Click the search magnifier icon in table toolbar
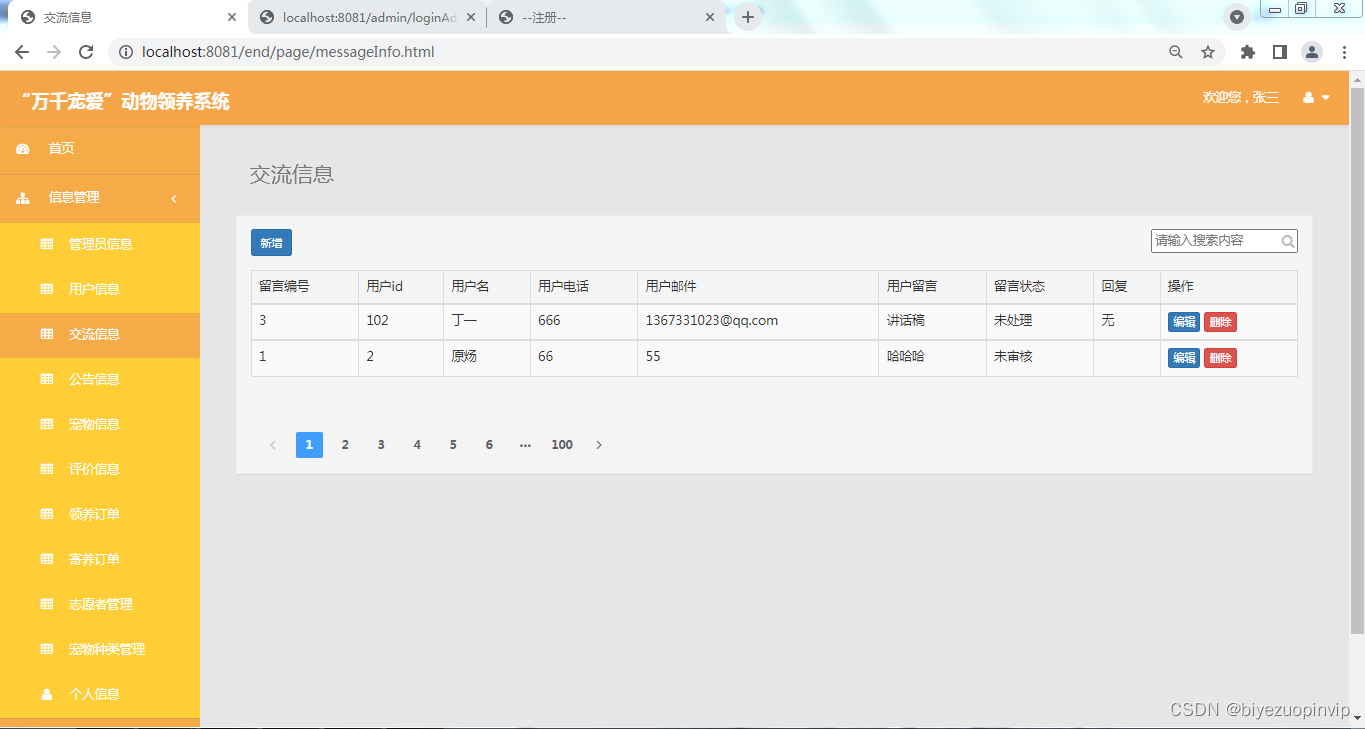The height and width of the screenshot is (729, 1365). 1288,241
